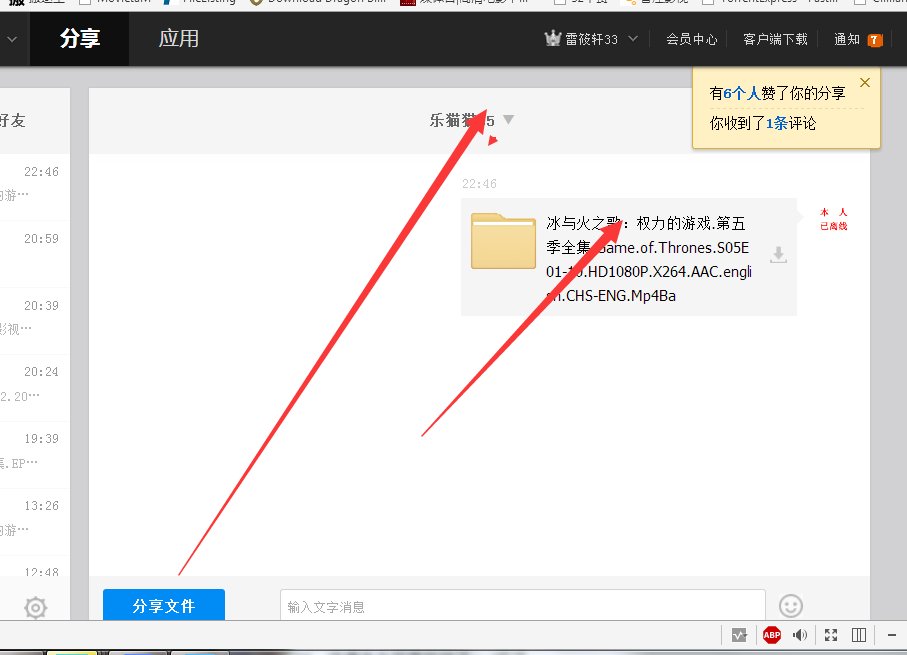907x655 pixels.
Task: Switch to the 应用 tab
Action: 178,38
